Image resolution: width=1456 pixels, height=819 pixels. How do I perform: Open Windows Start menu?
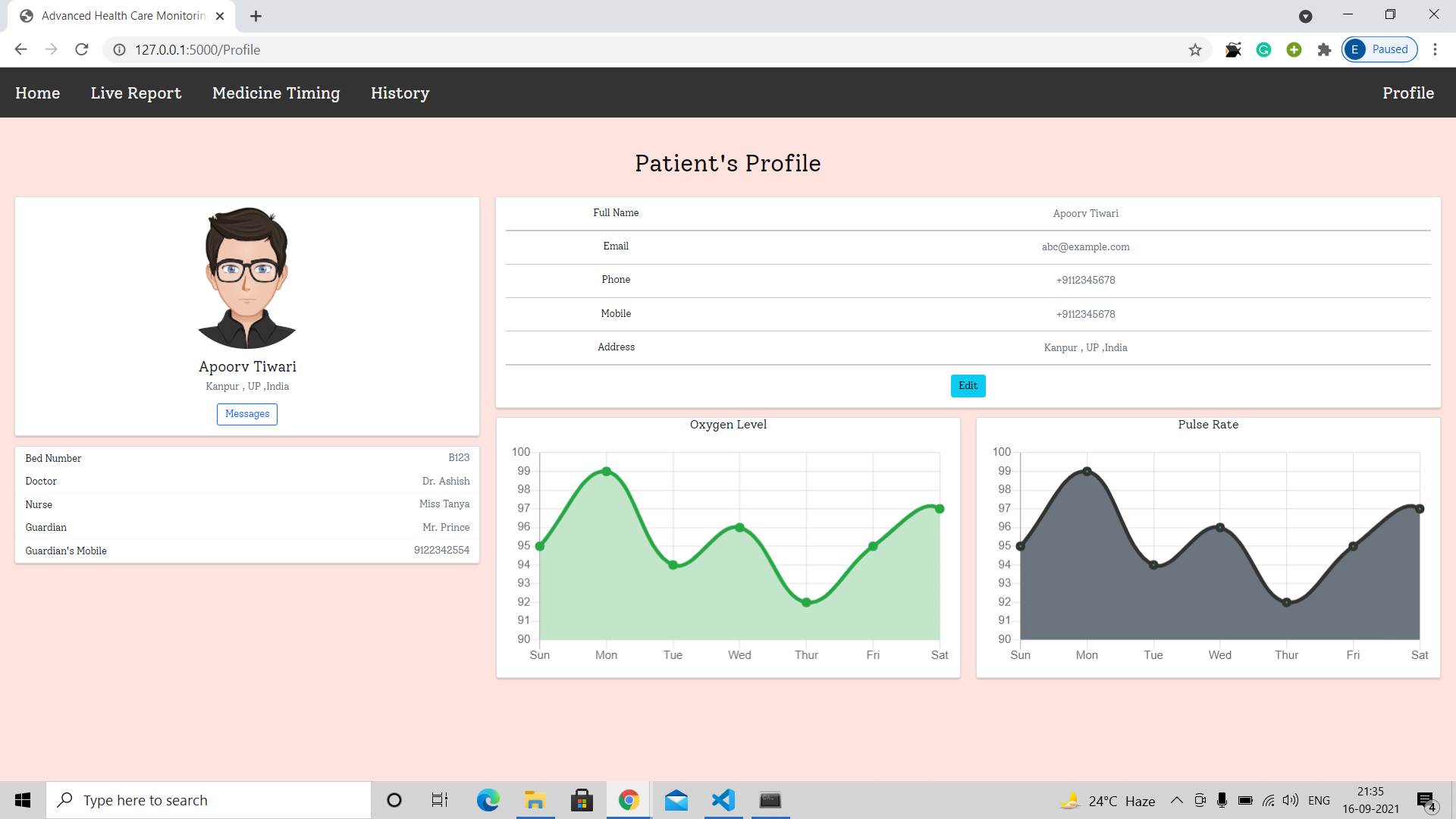pos(23,800)
